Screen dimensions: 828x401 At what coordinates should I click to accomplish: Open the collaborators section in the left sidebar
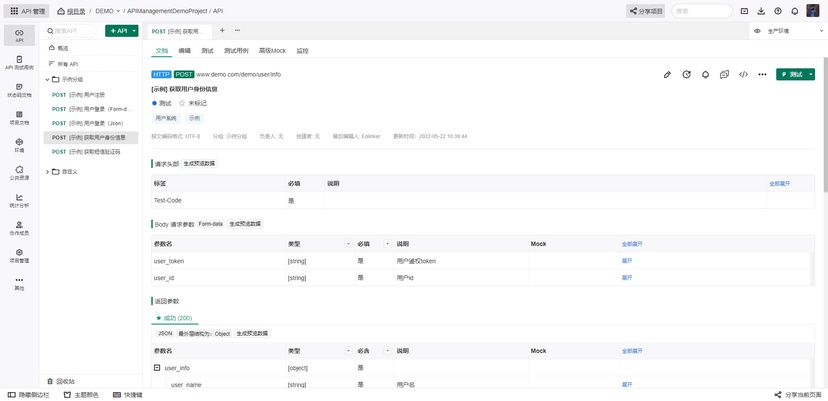[x=20, y=228]
